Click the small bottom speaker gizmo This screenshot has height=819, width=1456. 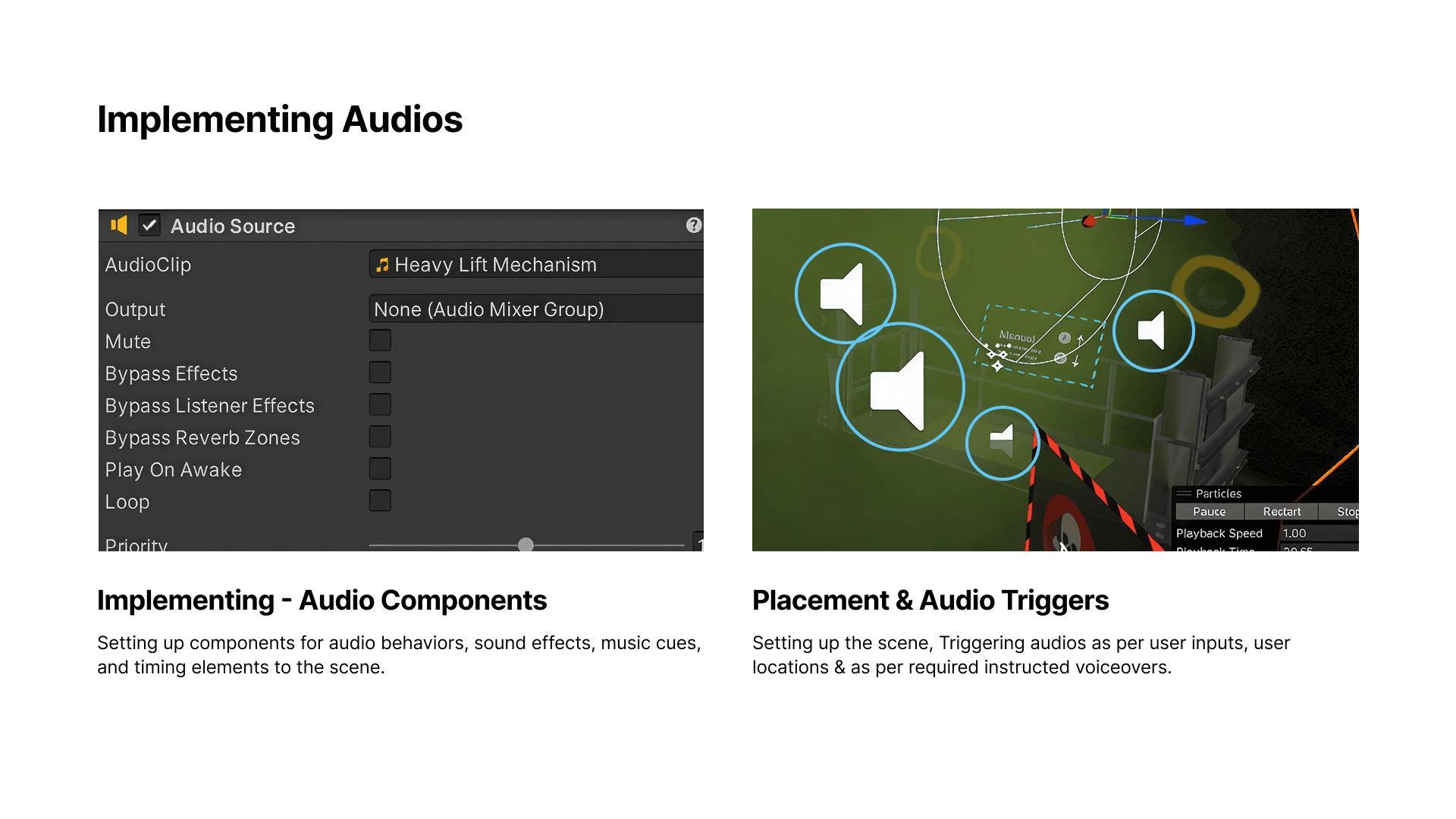click(1003, 443)
